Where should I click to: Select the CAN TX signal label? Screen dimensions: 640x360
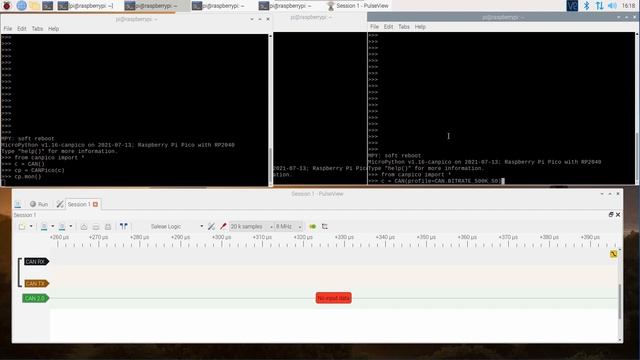36,283
